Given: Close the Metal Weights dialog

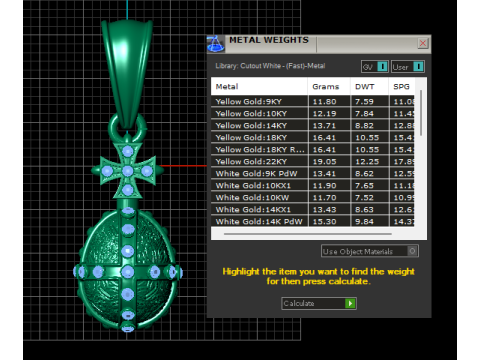Looking at the screenshot, I should 423,43.
